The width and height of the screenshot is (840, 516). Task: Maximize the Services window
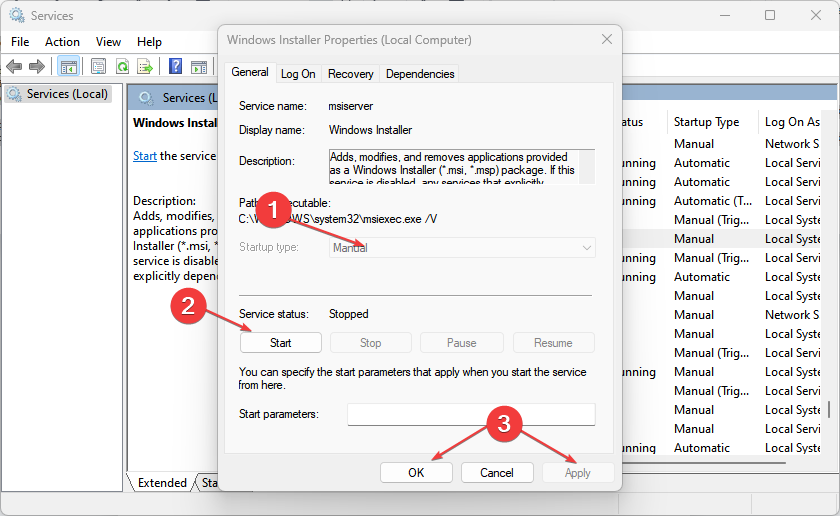point(770,15)
